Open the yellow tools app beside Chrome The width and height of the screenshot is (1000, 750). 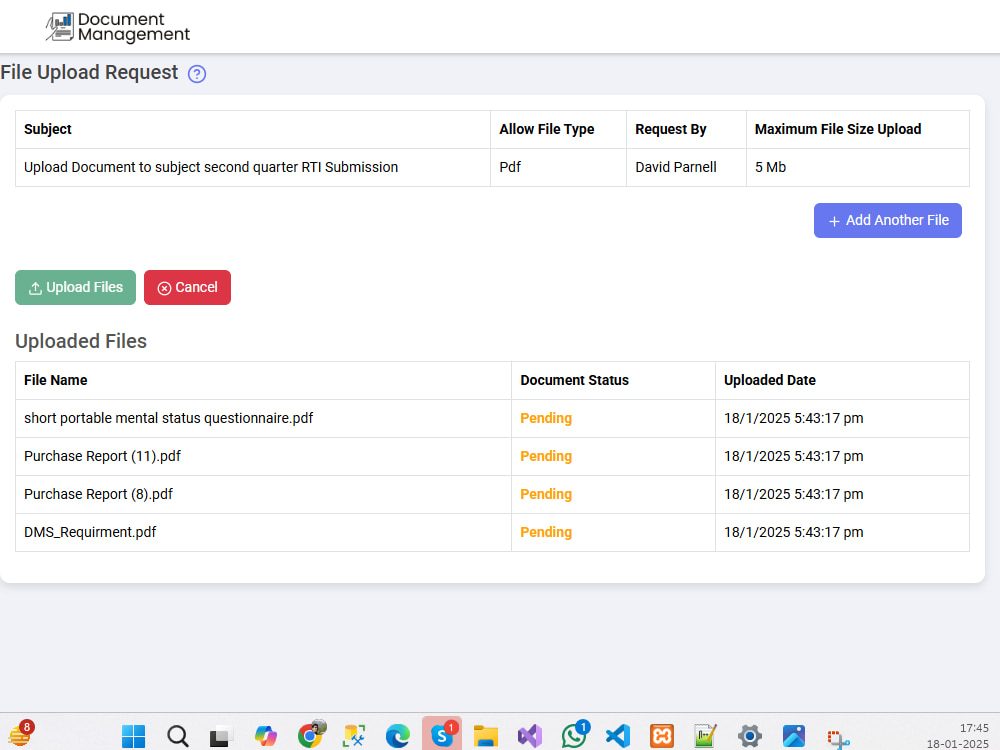click(x=354, y=736)
